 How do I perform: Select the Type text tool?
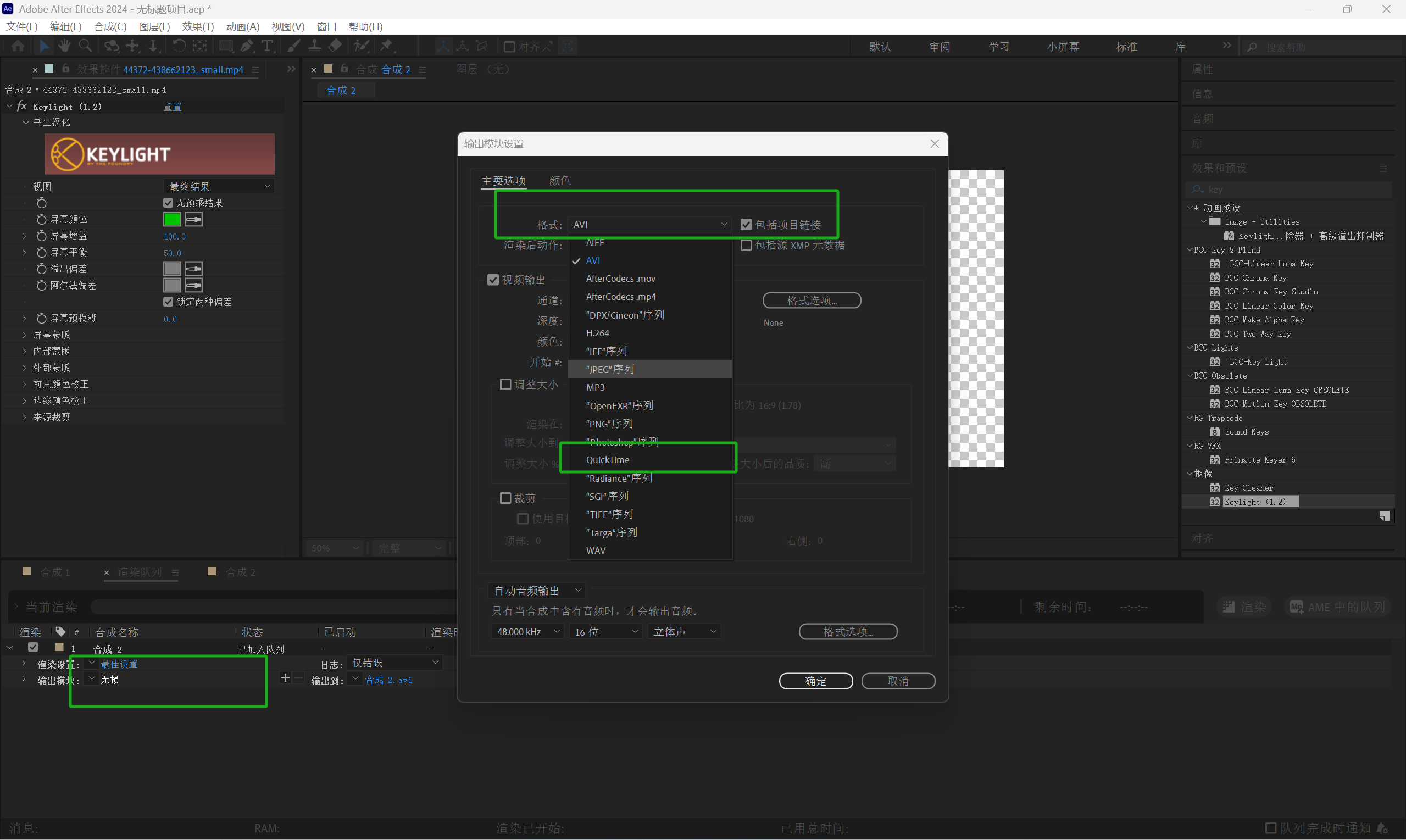[267, 46]
